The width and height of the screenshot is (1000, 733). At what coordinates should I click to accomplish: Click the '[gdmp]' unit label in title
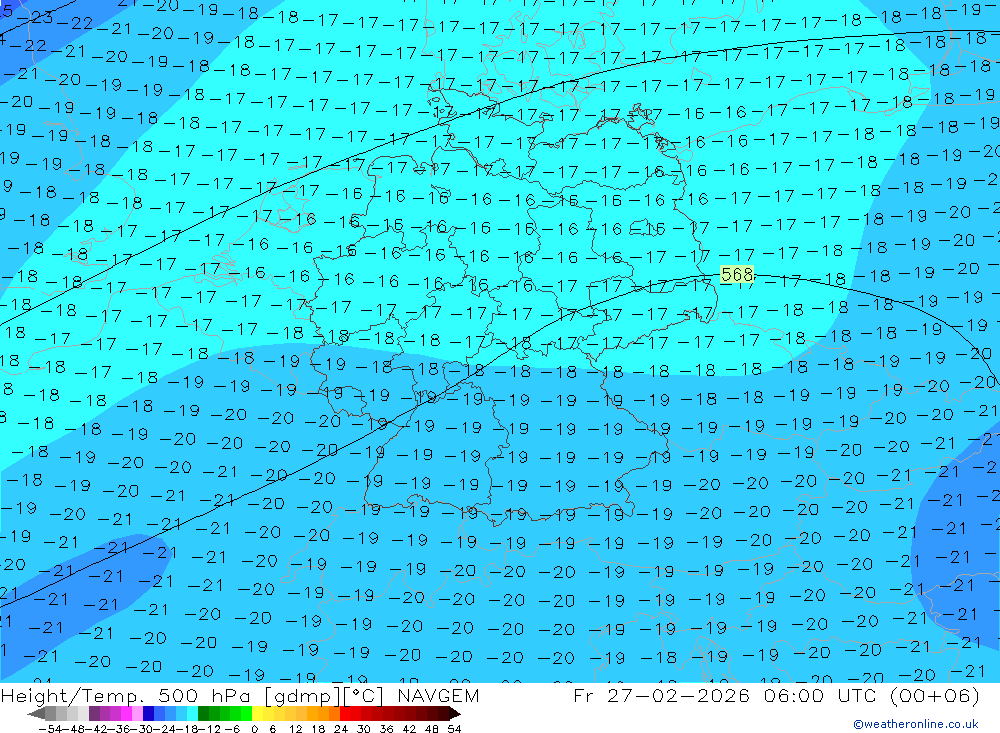(303, 696)
